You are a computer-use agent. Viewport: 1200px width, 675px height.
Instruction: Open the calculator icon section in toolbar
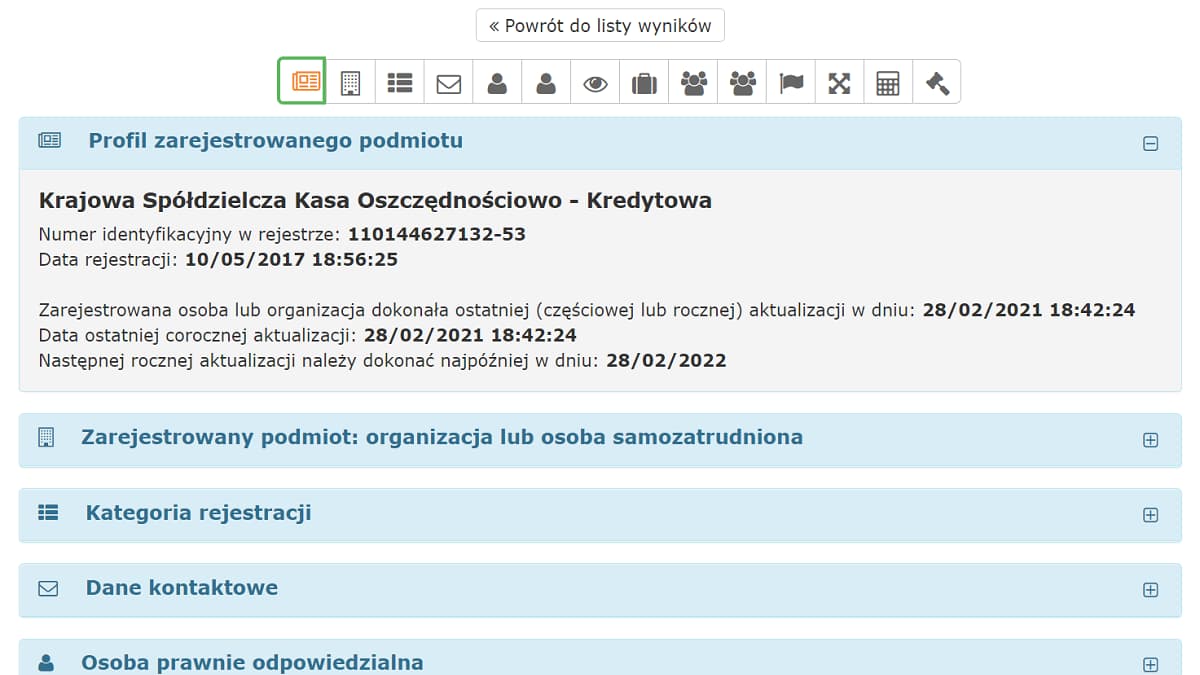coord(888,82)
